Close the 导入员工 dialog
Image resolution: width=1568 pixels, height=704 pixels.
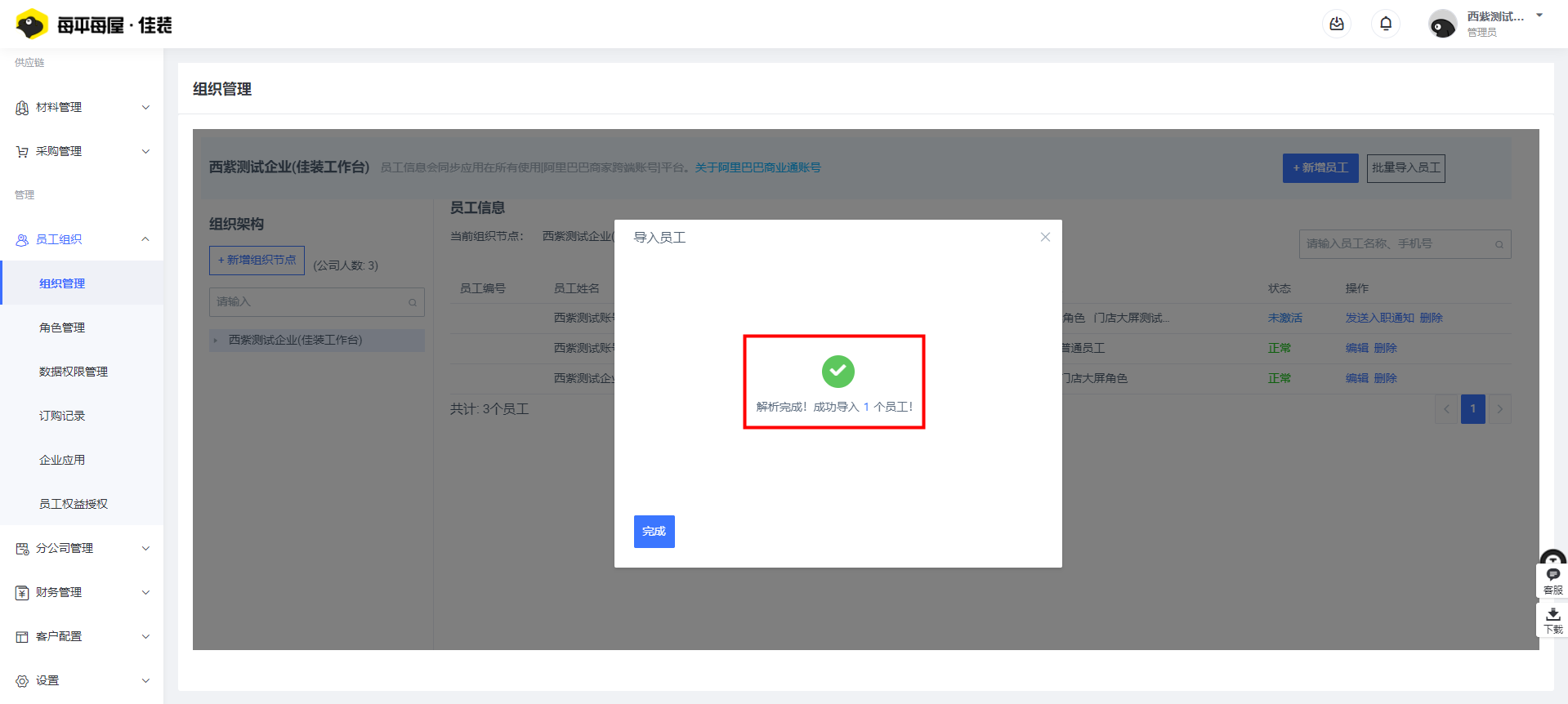coord(1045,237)
